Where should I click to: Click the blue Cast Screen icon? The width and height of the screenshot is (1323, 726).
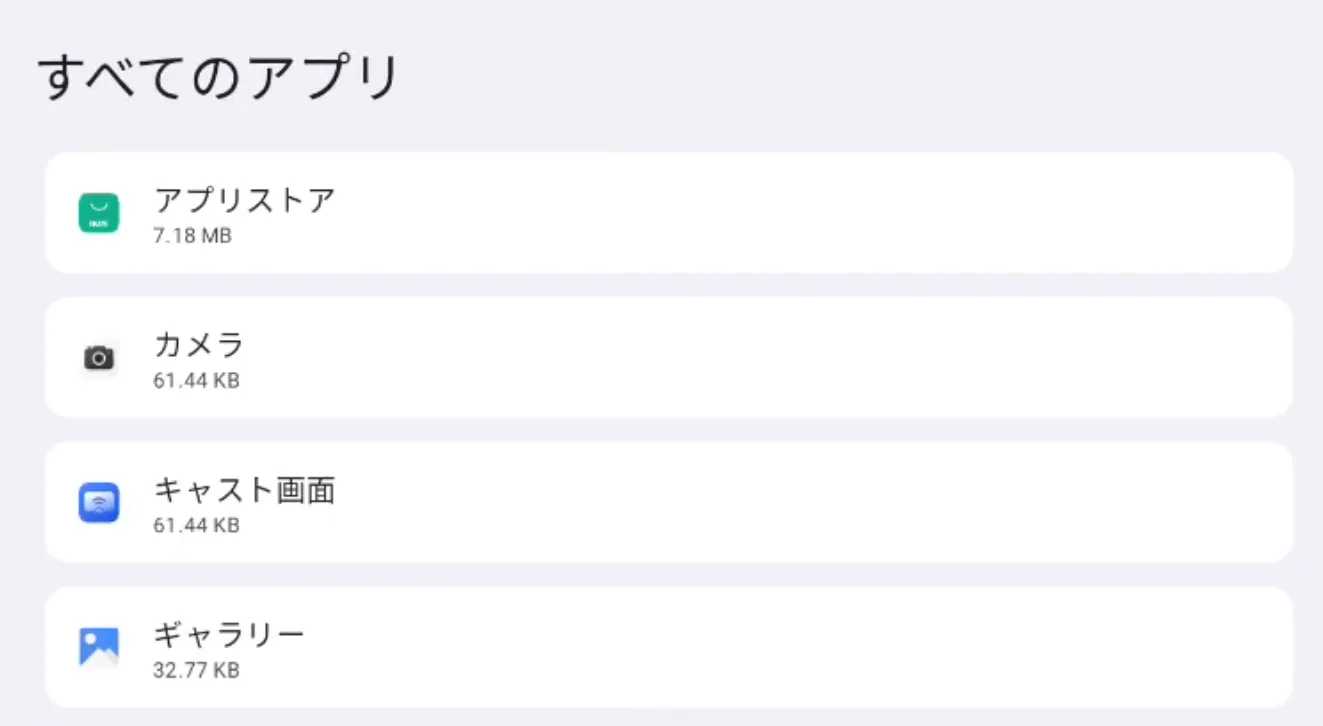99,502
